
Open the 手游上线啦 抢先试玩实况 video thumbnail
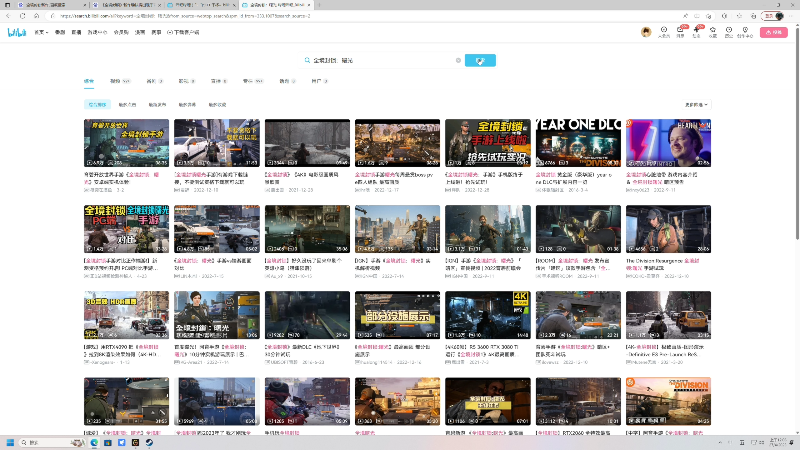488,143
